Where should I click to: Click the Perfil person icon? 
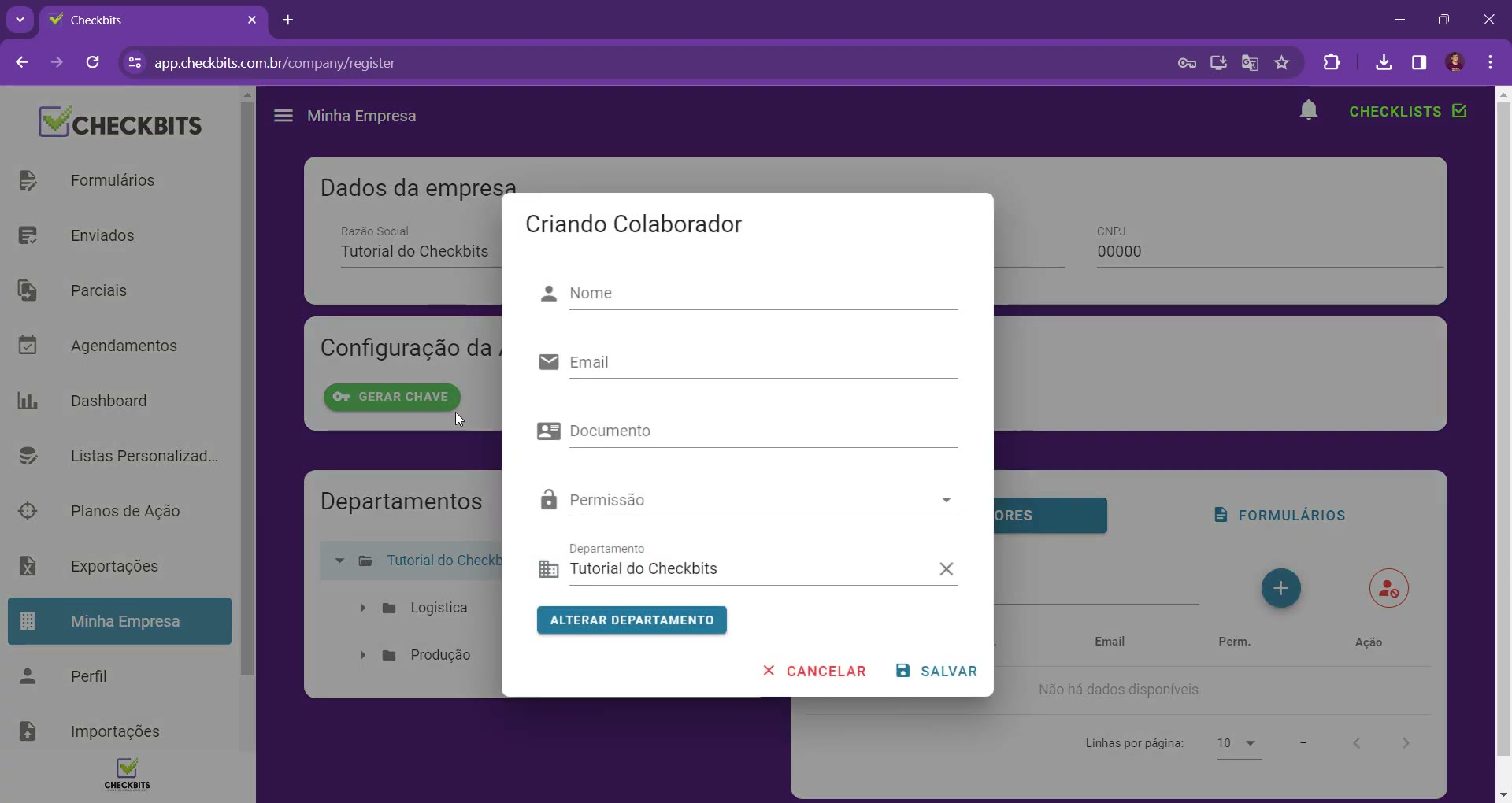(x=28, y=676)
